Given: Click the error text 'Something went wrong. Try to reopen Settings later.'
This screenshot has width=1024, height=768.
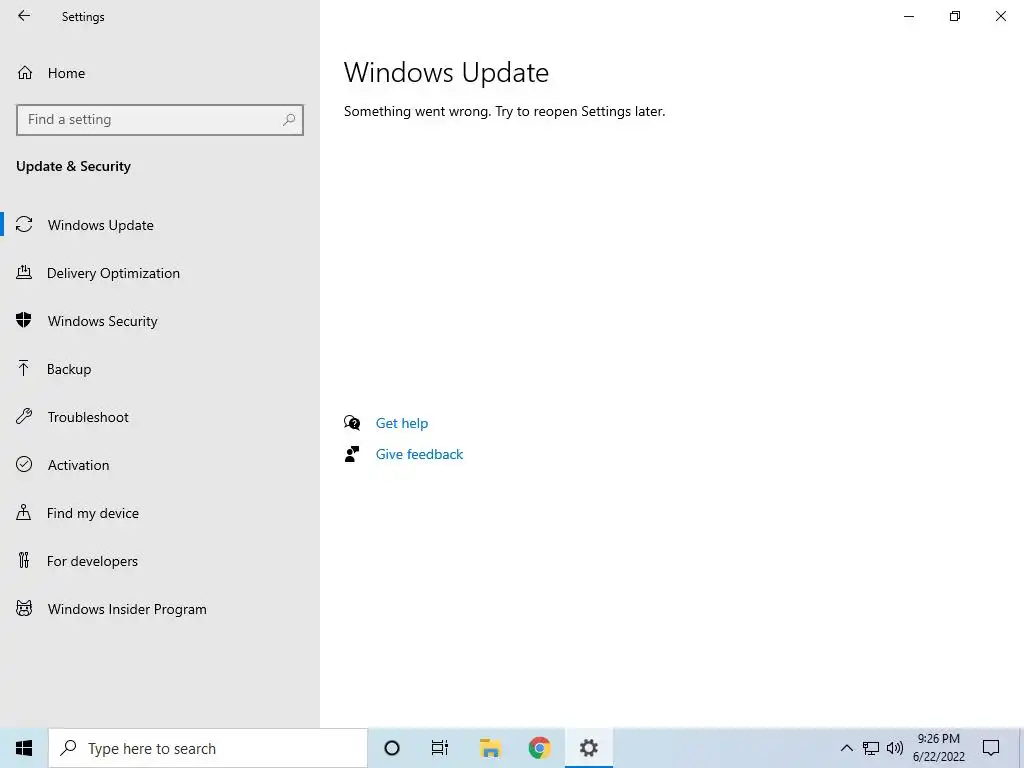Looking at the screenshot, I should [504, 112].
